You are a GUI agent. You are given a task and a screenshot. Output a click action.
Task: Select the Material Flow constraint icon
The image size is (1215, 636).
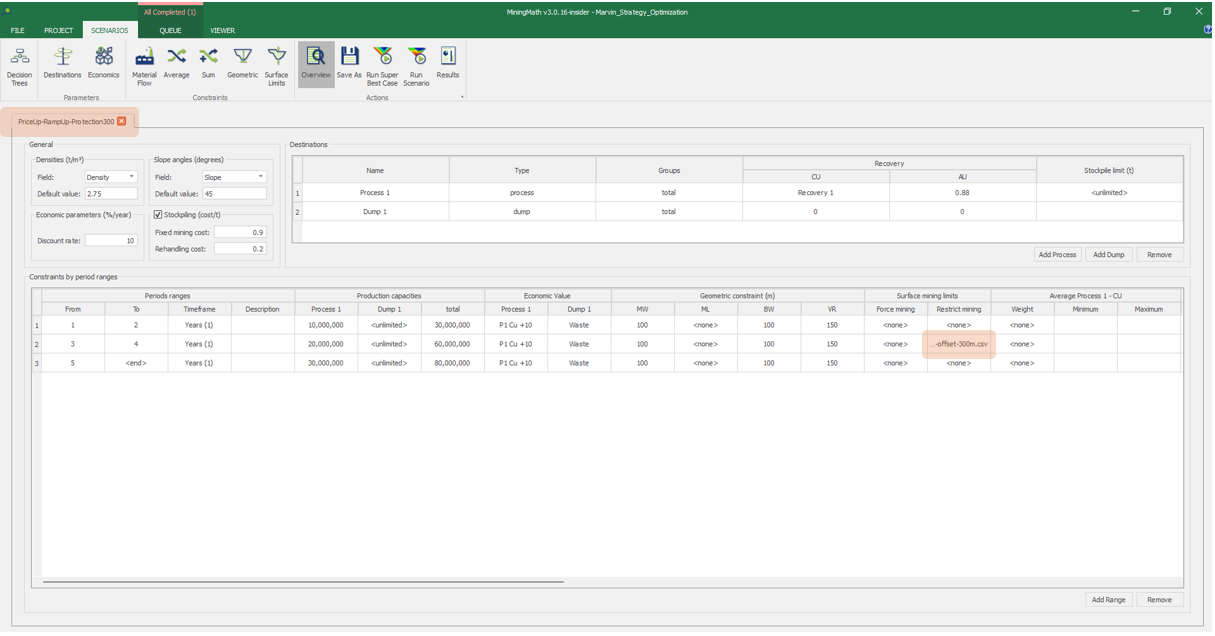point(144,64)
